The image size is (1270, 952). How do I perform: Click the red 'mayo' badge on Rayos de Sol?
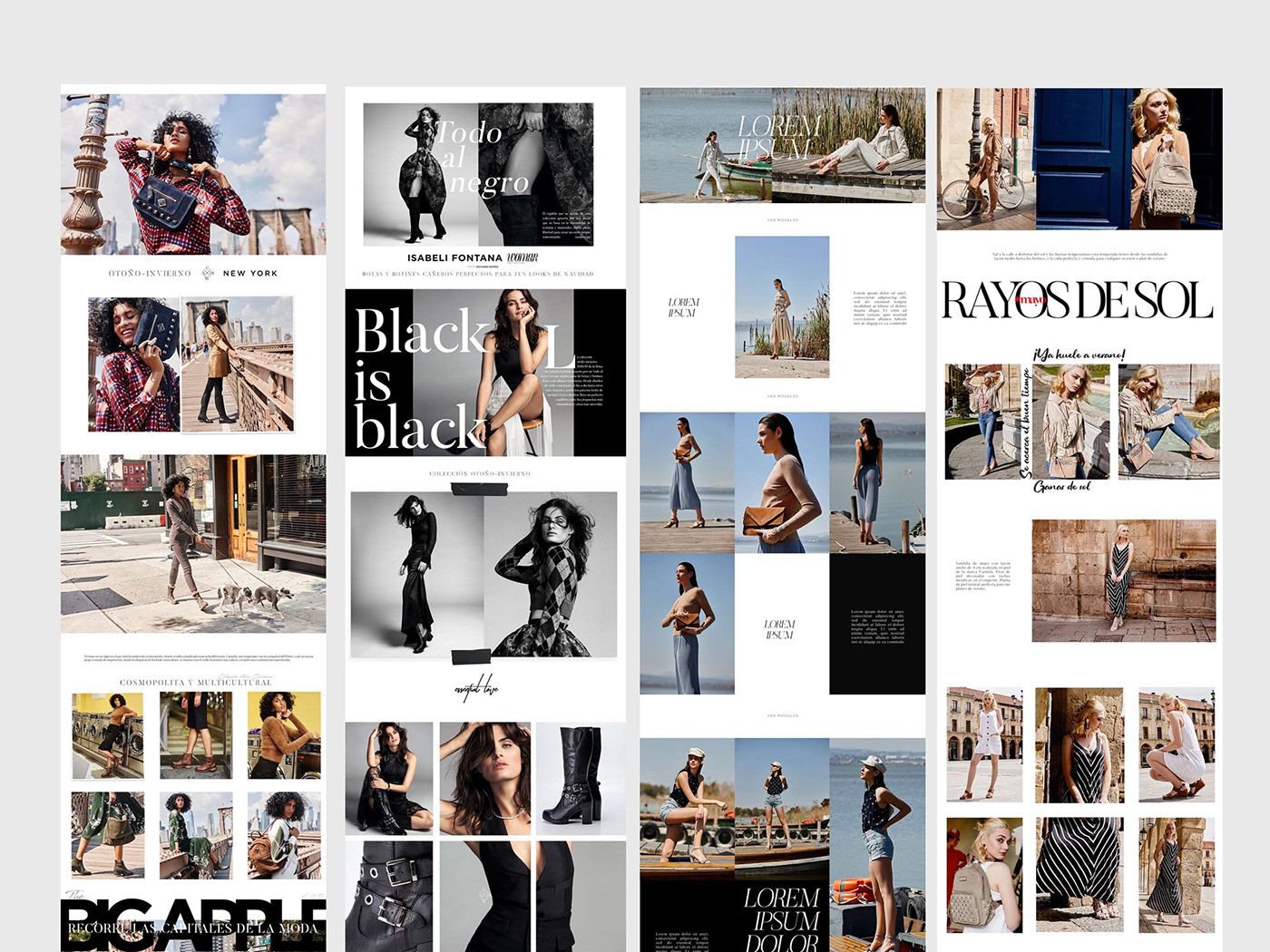pyautogui.click(x=1031, y=299)
